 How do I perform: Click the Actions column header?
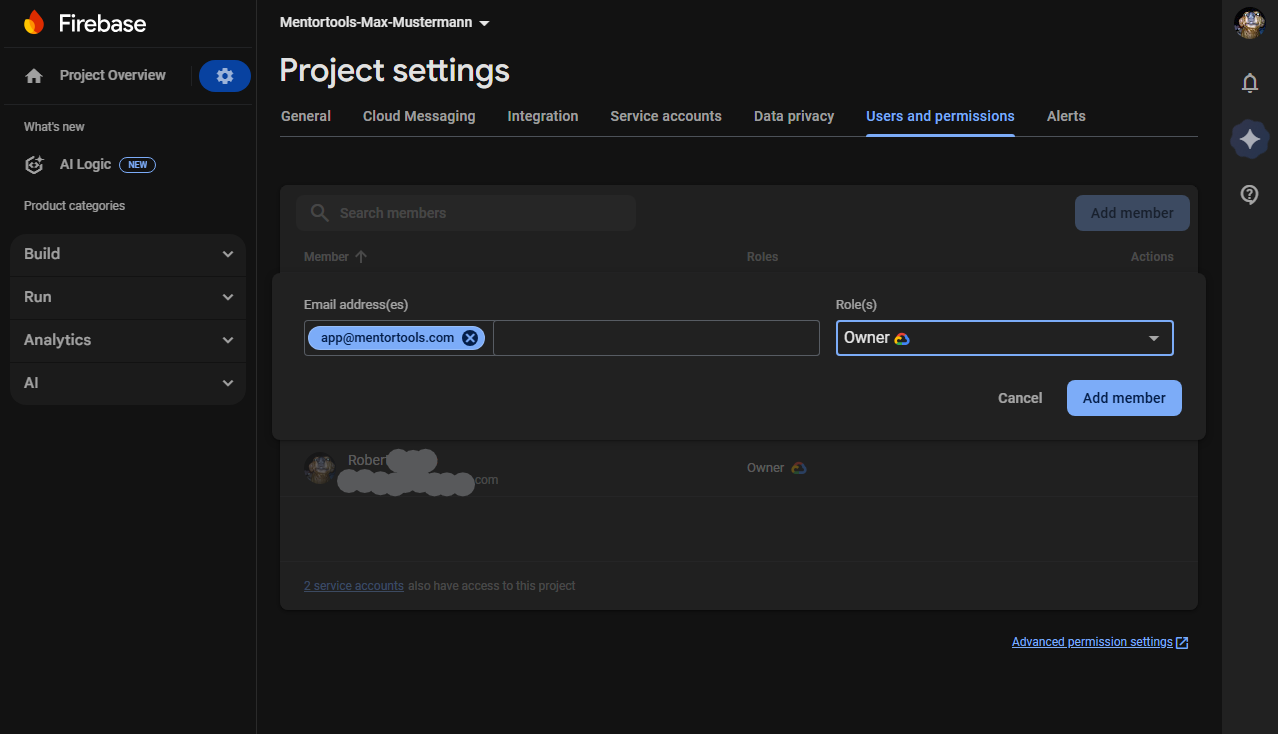(x=1152, y=257)
